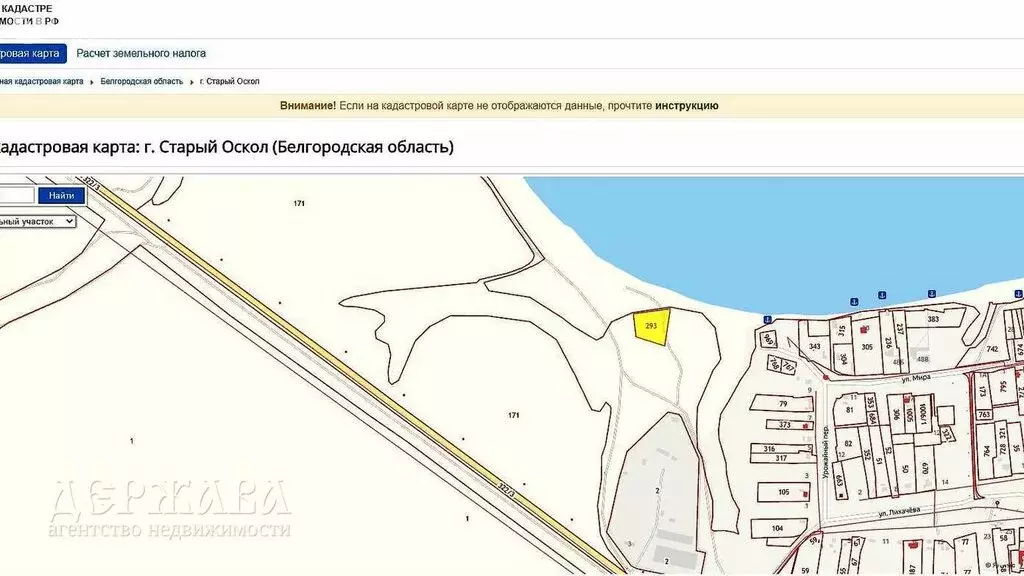Screen dimensions: 1024x576
Task: Click the red building marker in parcel 373
Action: coord(806,425)
